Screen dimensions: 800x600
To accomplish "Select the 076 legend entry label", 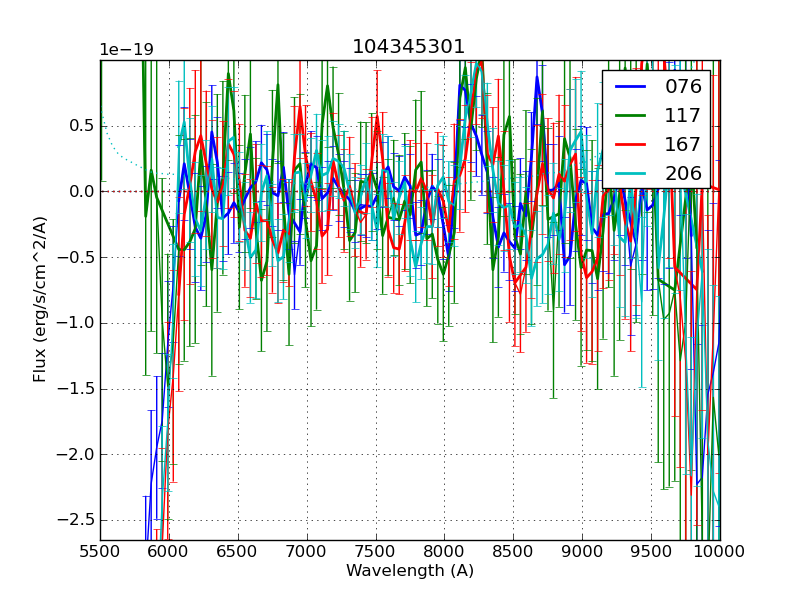I will tap(683, 87).
